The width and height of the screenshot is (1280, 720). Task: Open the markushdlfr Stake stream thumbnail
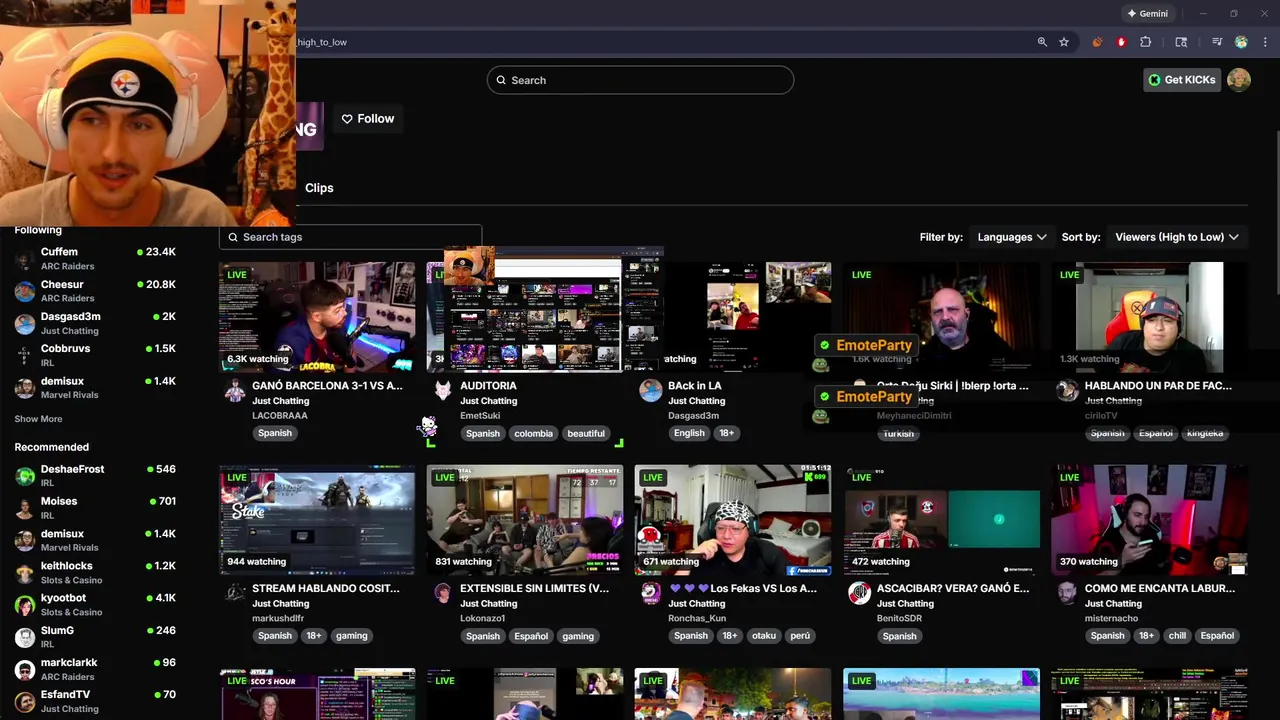tap(317, 520)
